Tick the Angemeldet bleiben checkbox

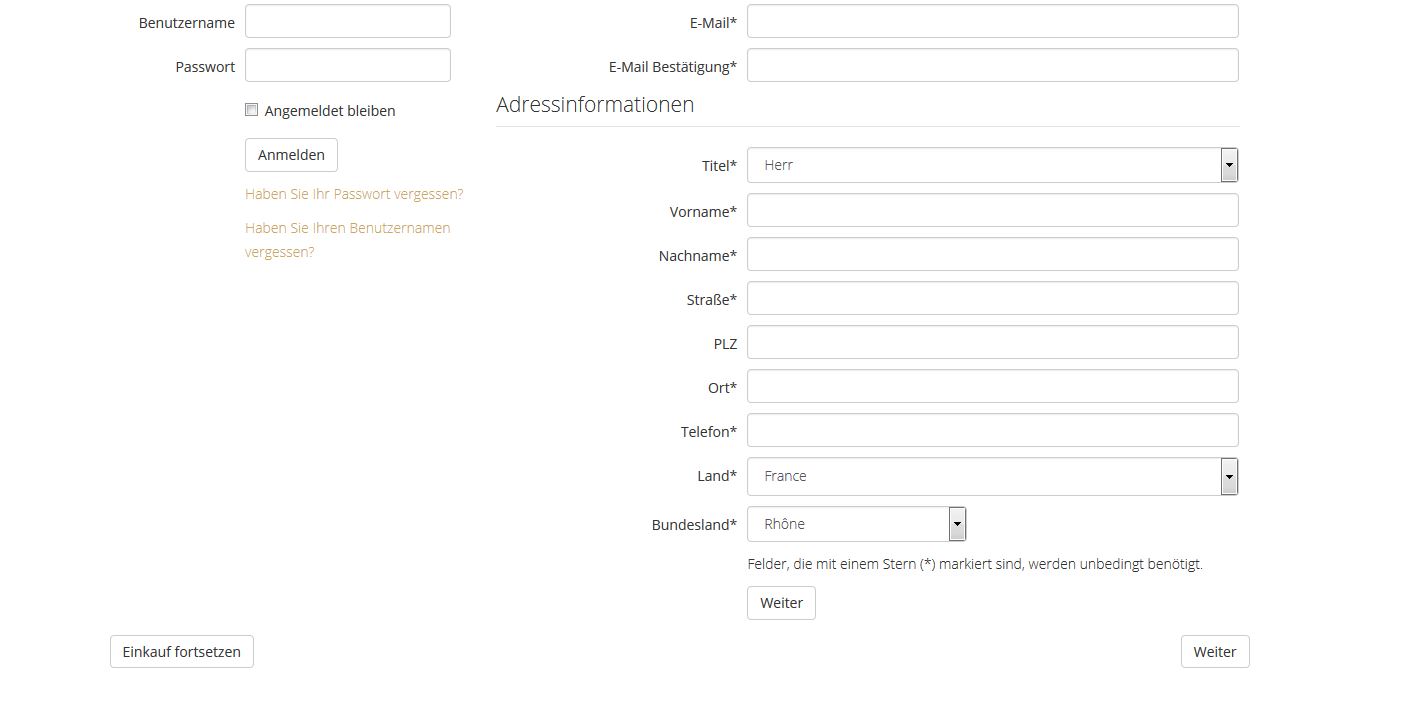coord(252,110)
